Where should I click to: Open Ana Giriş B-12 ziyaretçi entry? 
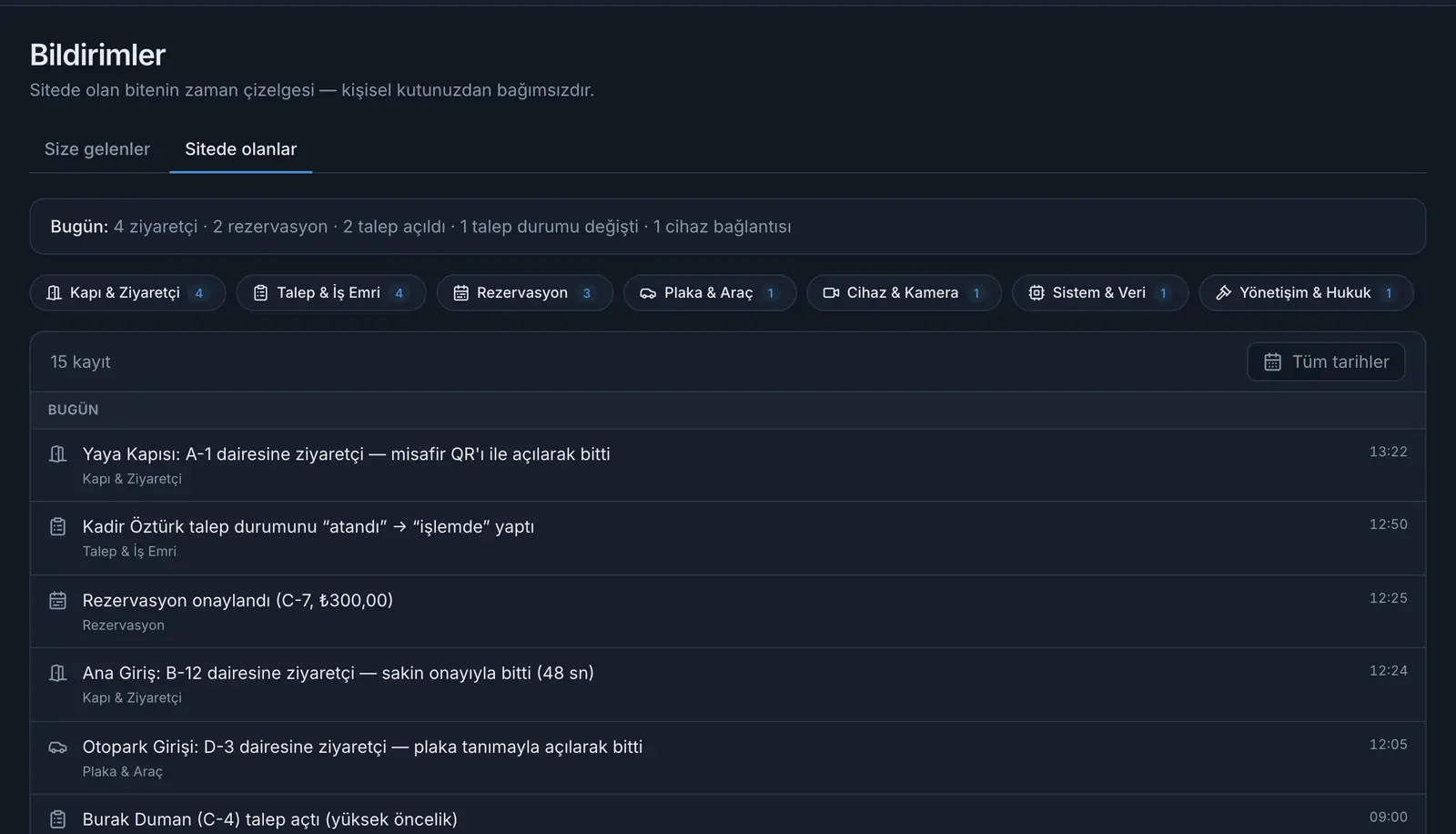(x=727, y=685)
